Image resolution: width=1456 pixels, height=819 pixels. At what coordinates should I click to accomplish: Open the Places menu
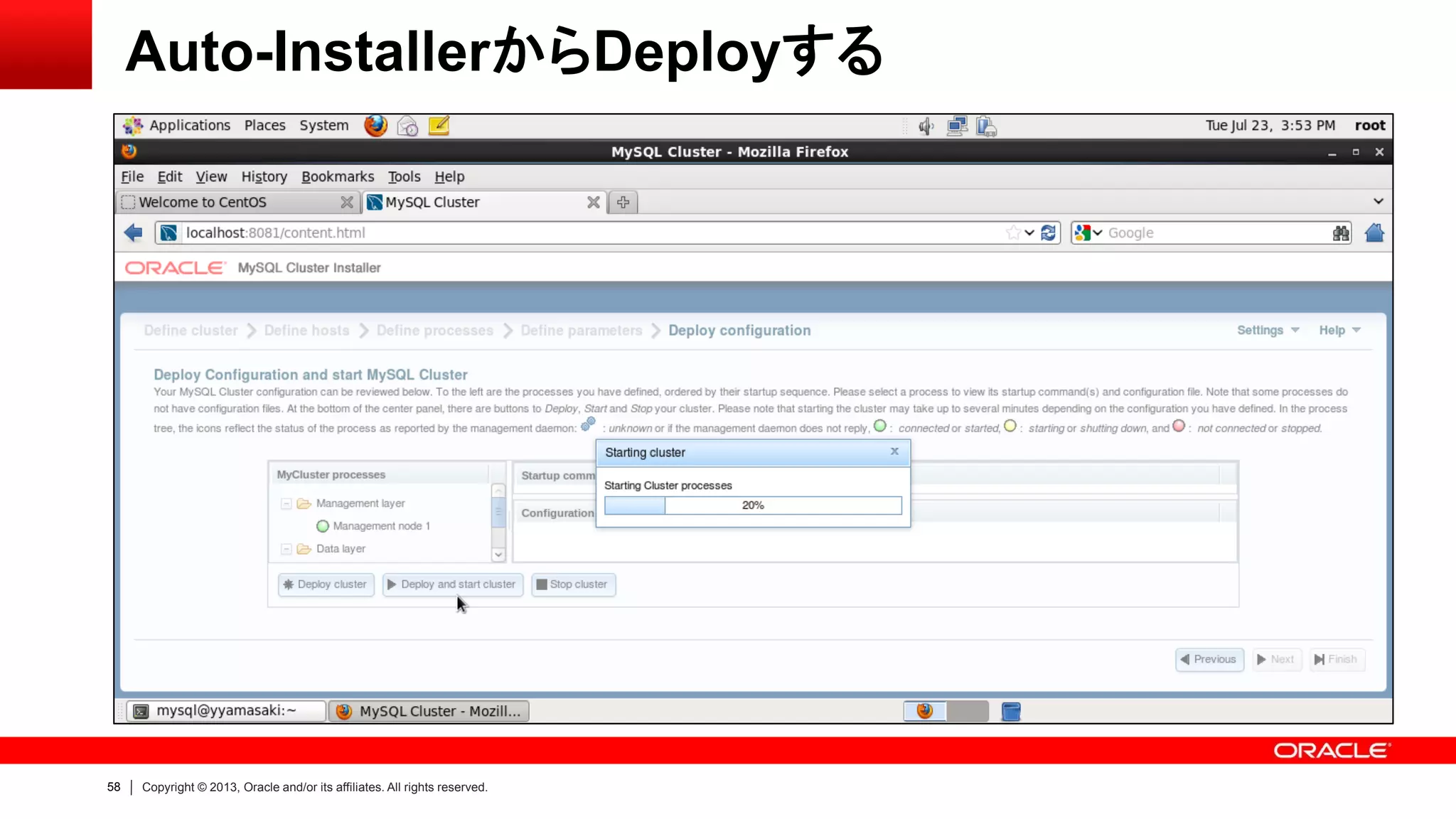pos(264,125)
